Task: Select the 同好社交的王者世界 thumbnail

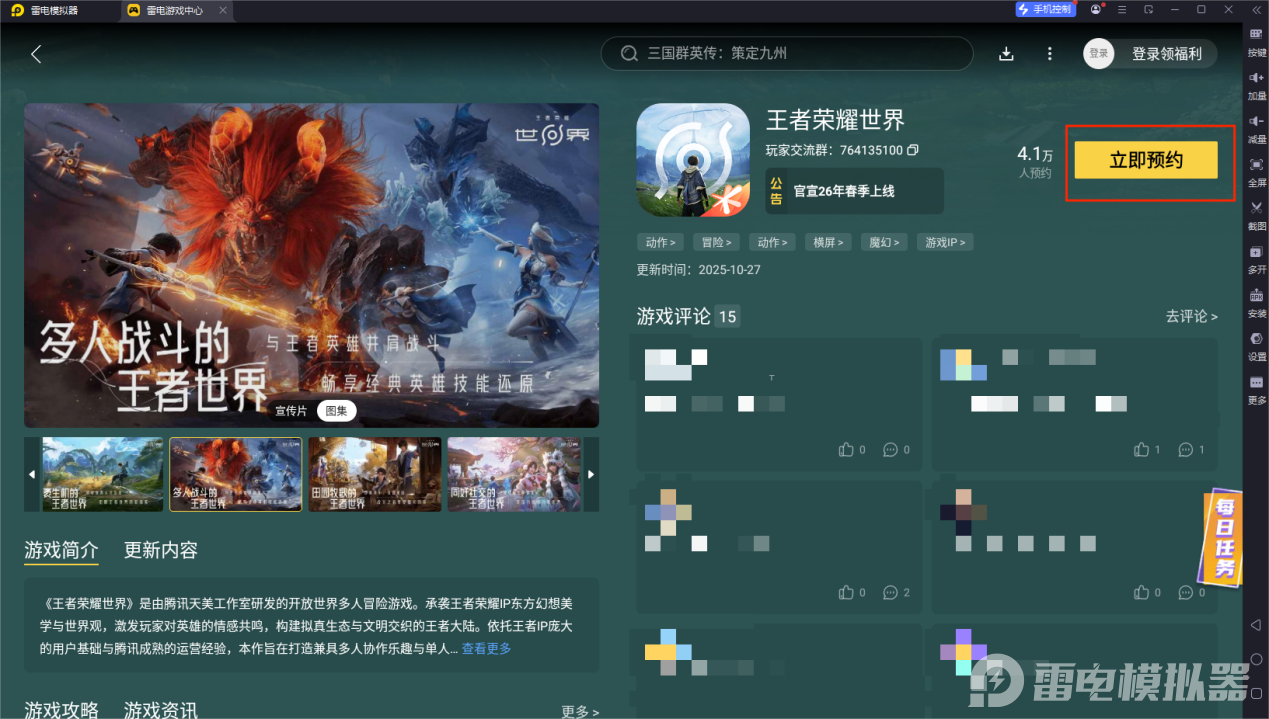Action: click(514, 474)
